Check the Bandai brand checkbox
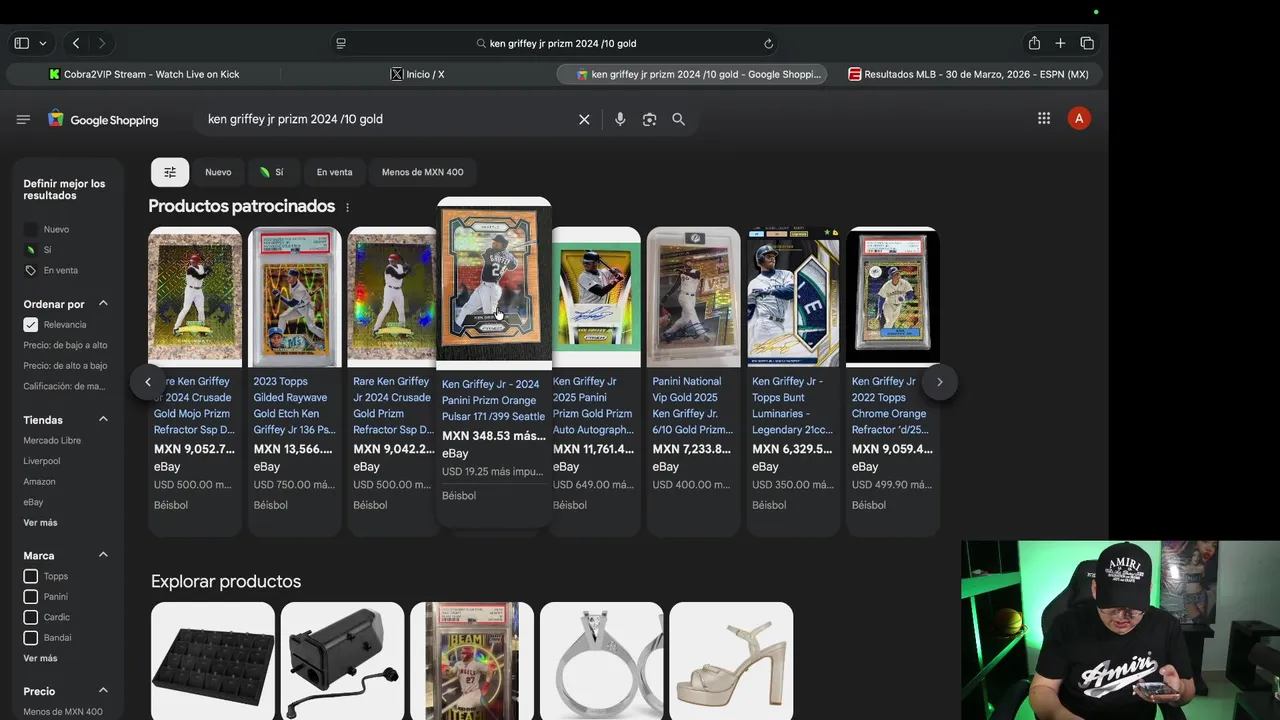 31,638
